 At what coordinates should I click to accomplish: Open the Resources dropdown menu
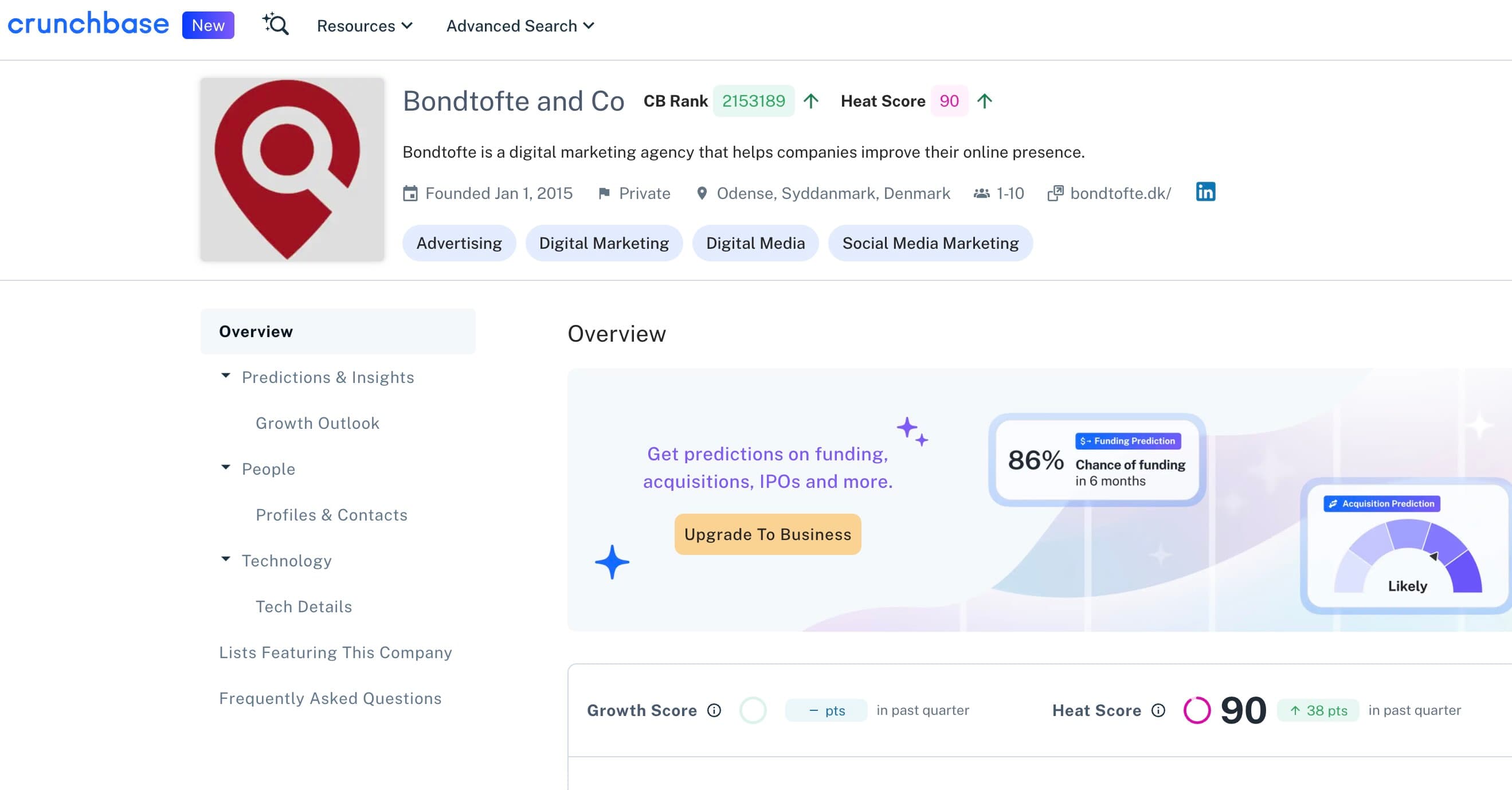click(365, 26)
